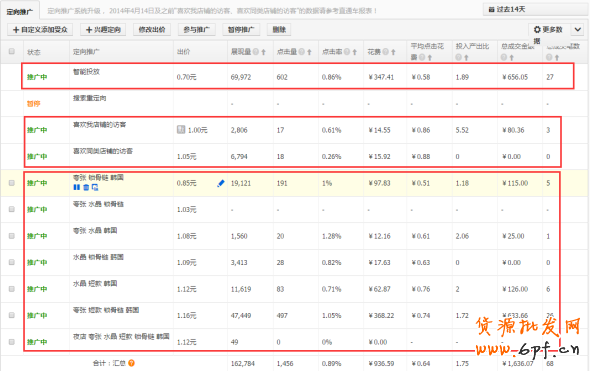Click the 兴趣定向 add button

click(x=103, y=29)
